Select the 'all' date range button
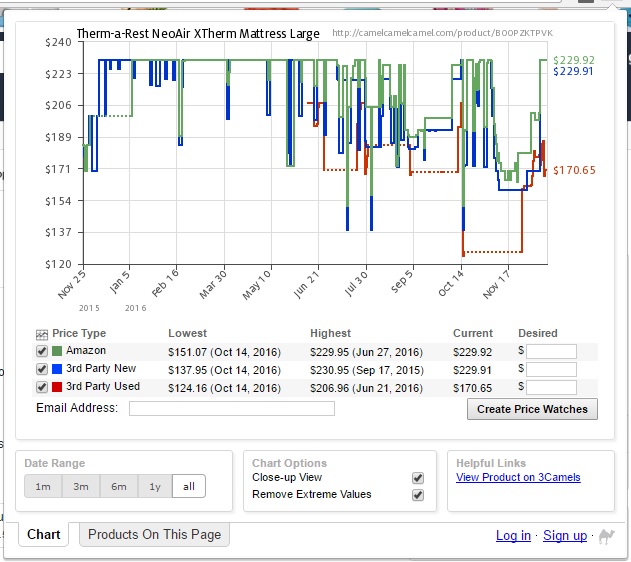Screen dimensions: 631x562 click(190, 487)
